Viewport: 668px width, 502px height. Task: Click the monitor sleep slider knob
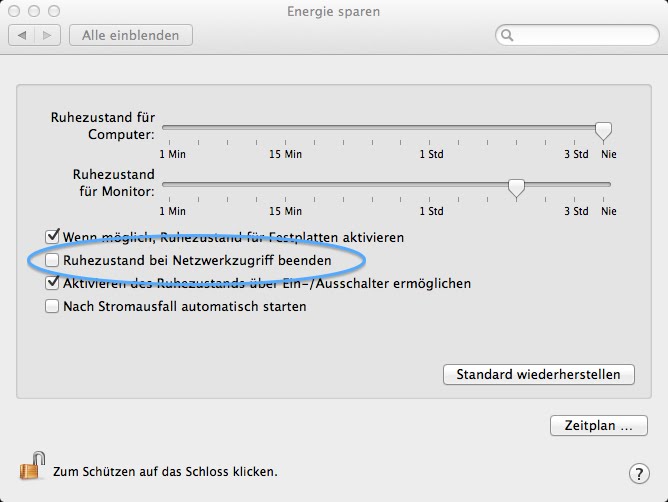516,187
